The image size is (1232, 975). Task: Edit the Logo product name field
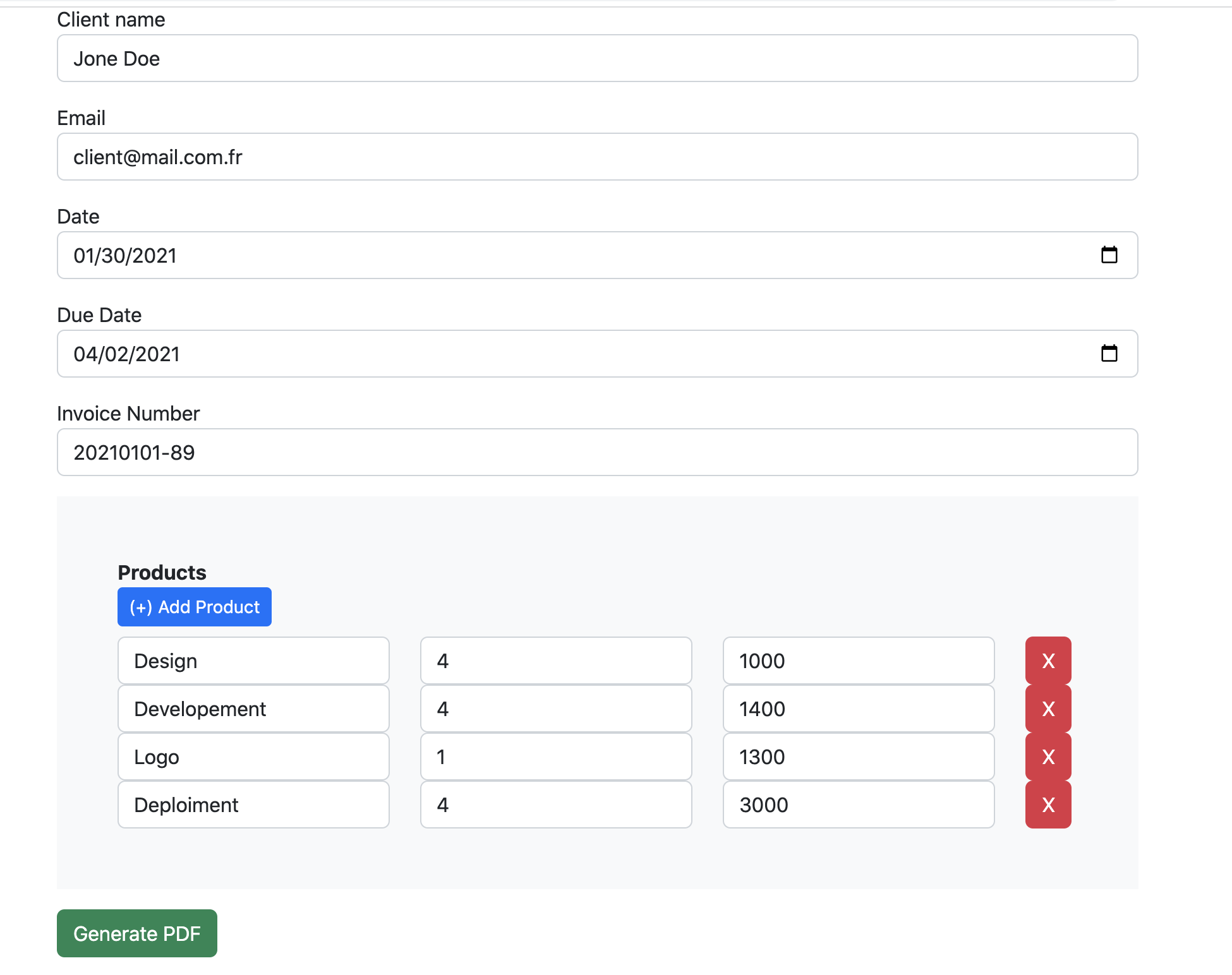[x=253, y=757]
